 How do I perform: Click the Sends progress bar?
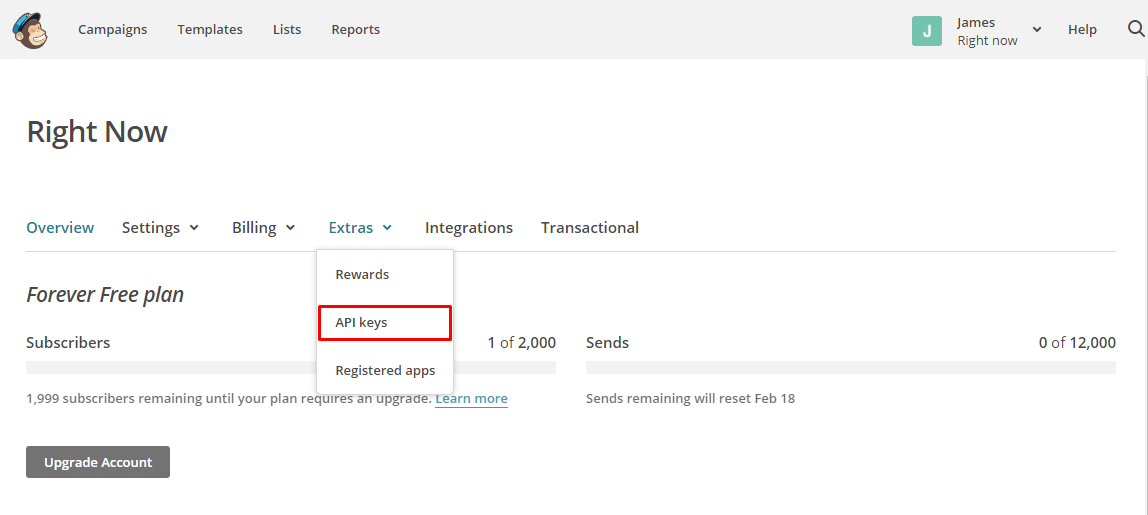click(851, 368)
